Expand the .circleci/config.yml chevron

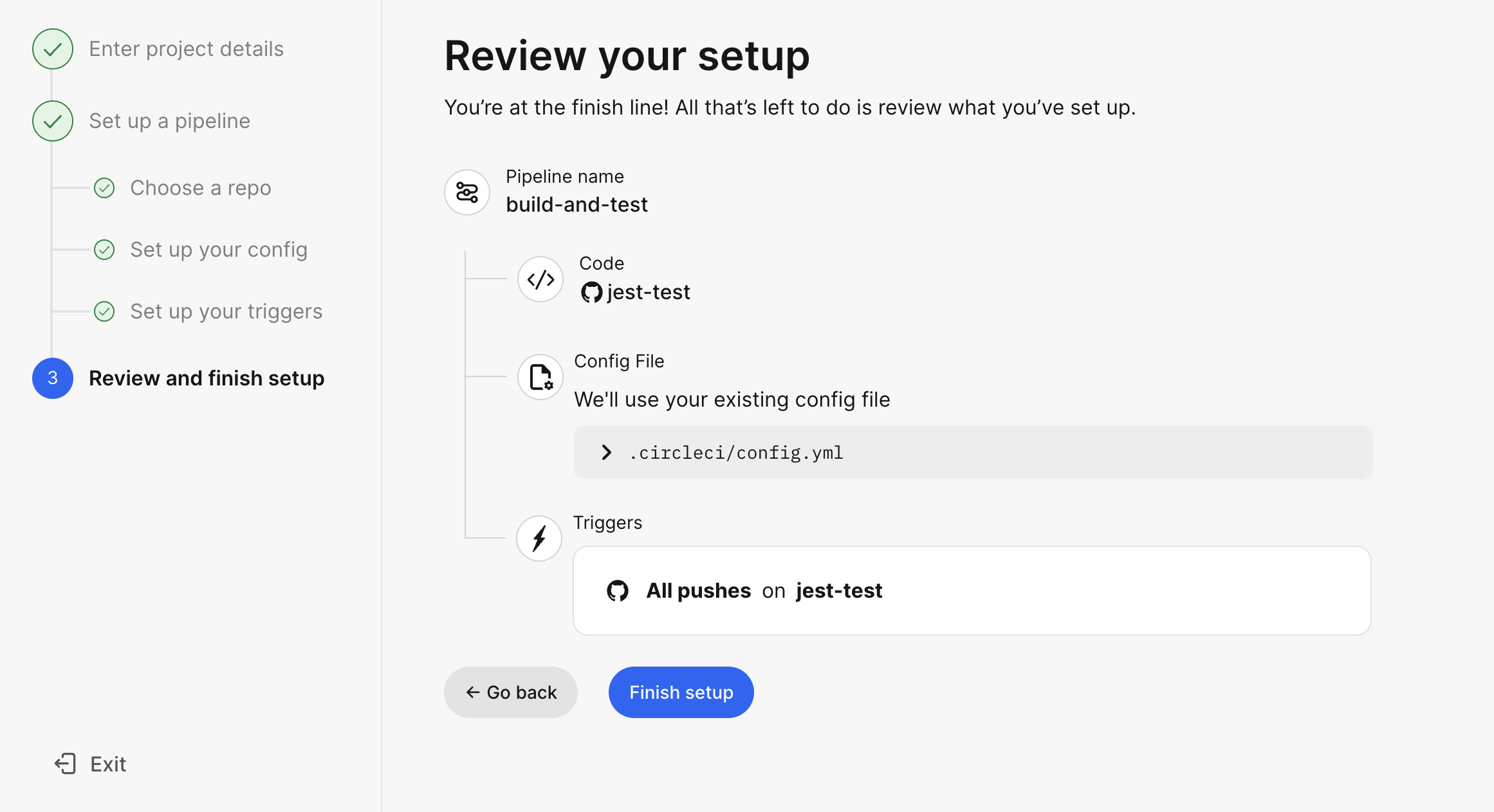[606, 452]
